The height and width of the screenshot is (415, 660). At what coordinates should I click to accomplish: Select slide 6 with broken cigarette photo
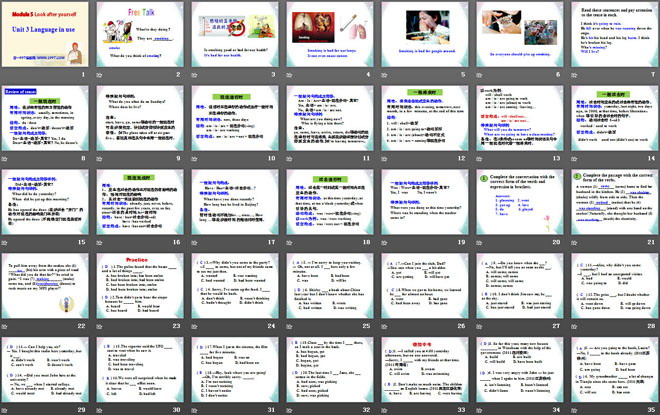pyautogui.click(x=520, y=34)
